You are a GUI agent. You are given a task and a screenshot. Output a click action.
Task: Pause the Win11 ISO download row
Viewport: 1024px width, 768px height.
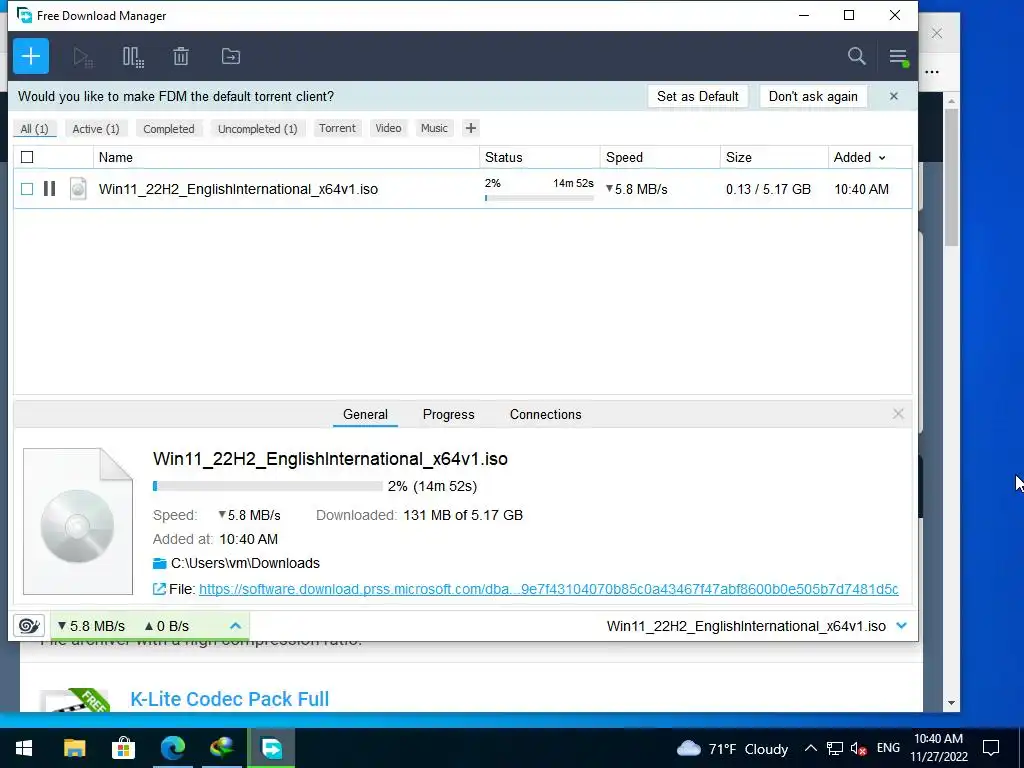(49, 189)
